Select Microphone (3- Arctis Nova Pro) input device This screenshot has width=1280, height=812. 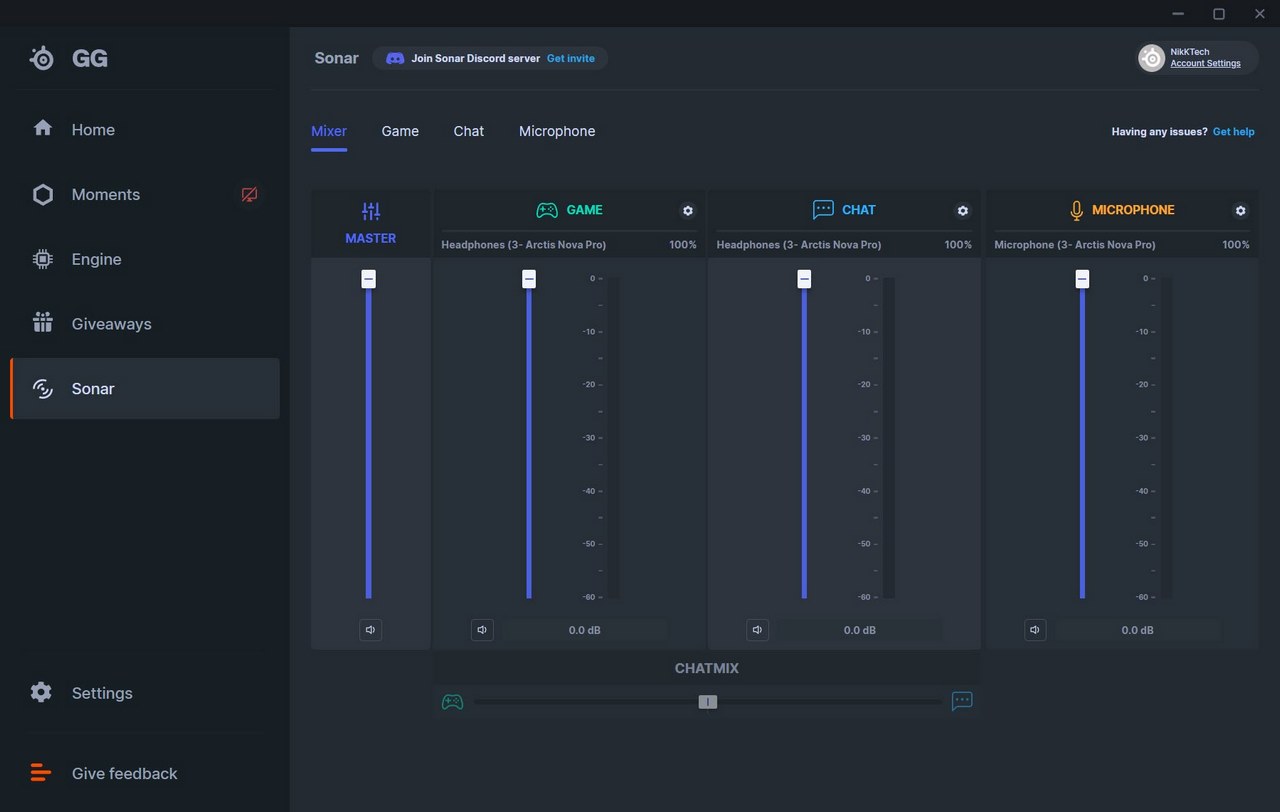pyautogui.click(x=1075, y=245)
